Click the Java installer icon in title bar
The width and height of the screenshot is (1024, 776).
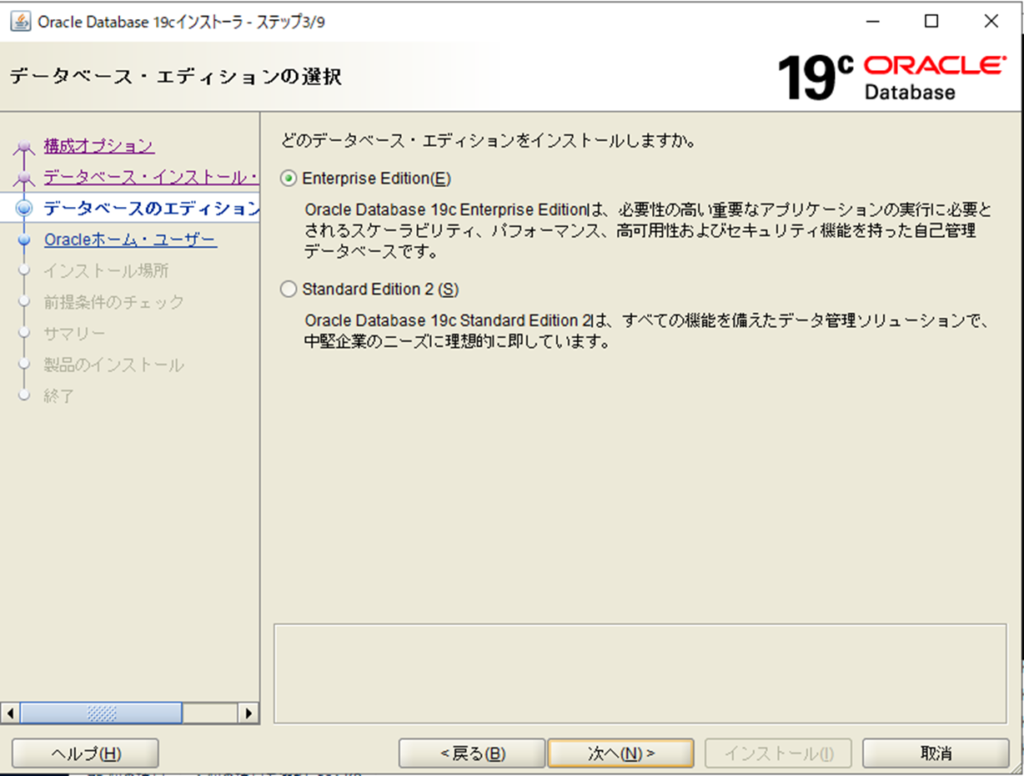point(20,21)
